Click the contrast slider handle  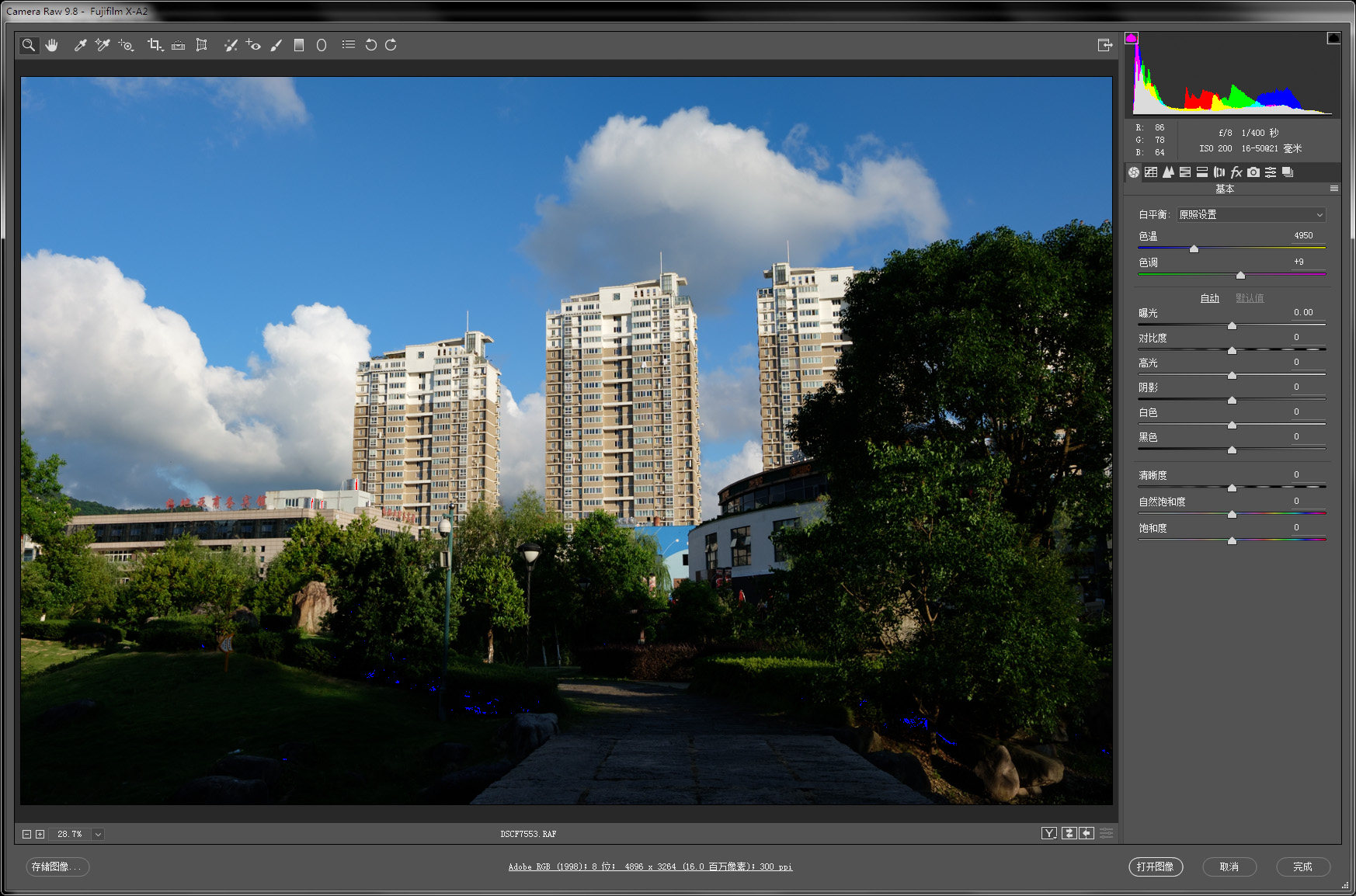pyautogui.click(x=1232, y=350)
